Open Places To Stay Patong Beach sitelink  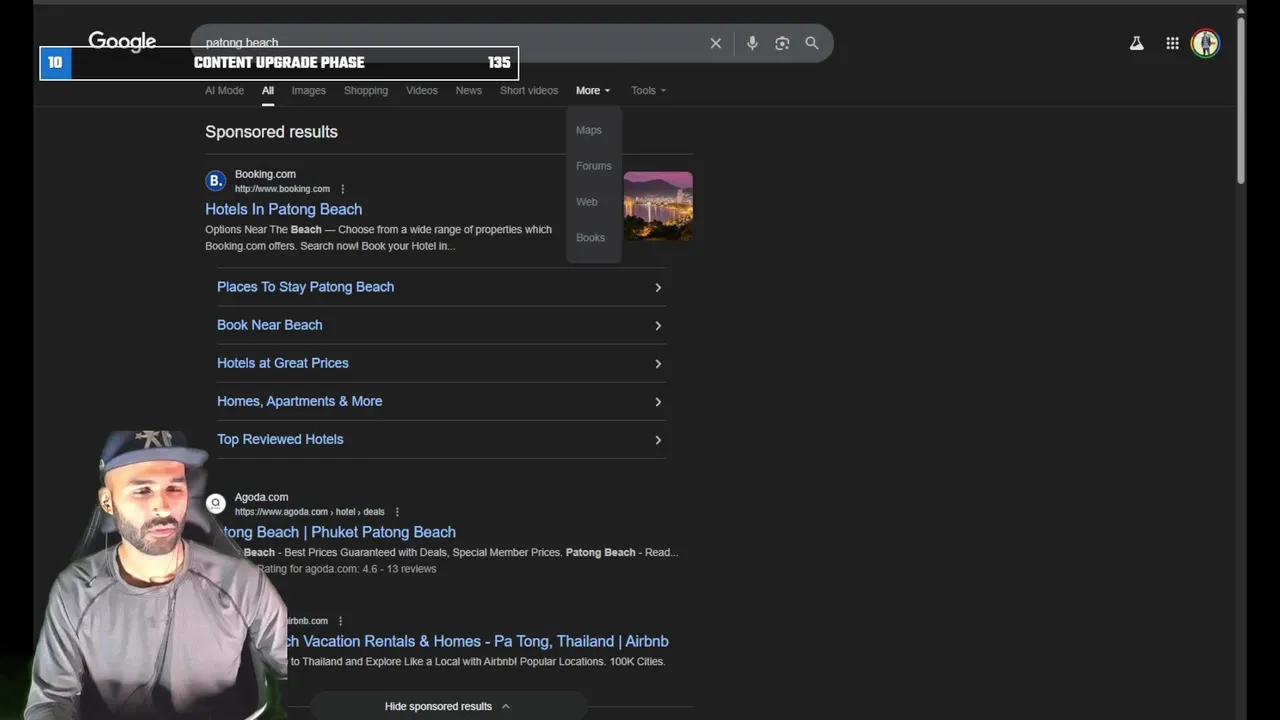pos(306,287)
